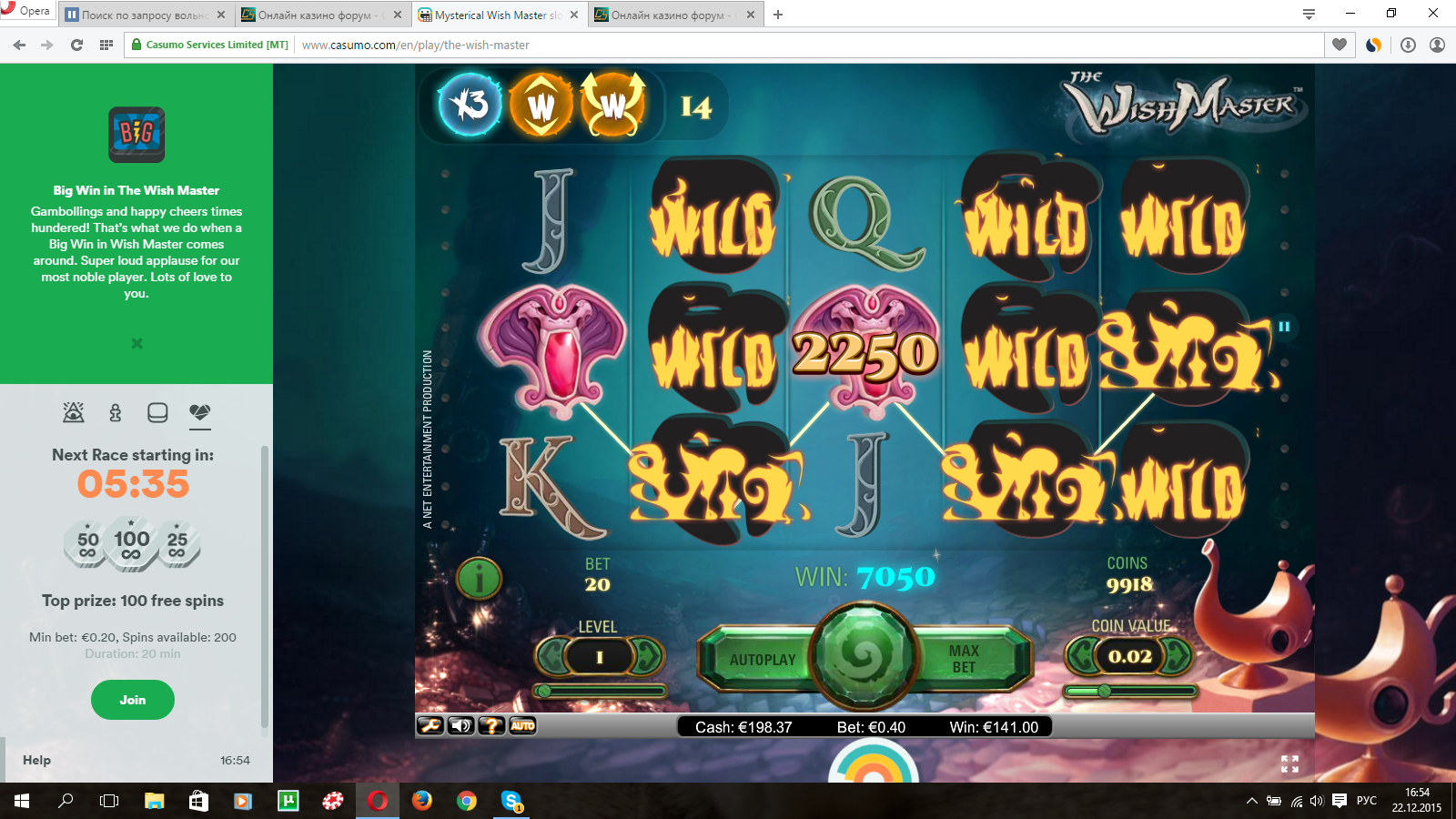View Casumo Services security certificate badge
The width and height of the screenshot is (1456, 819).
click(210, 45)
